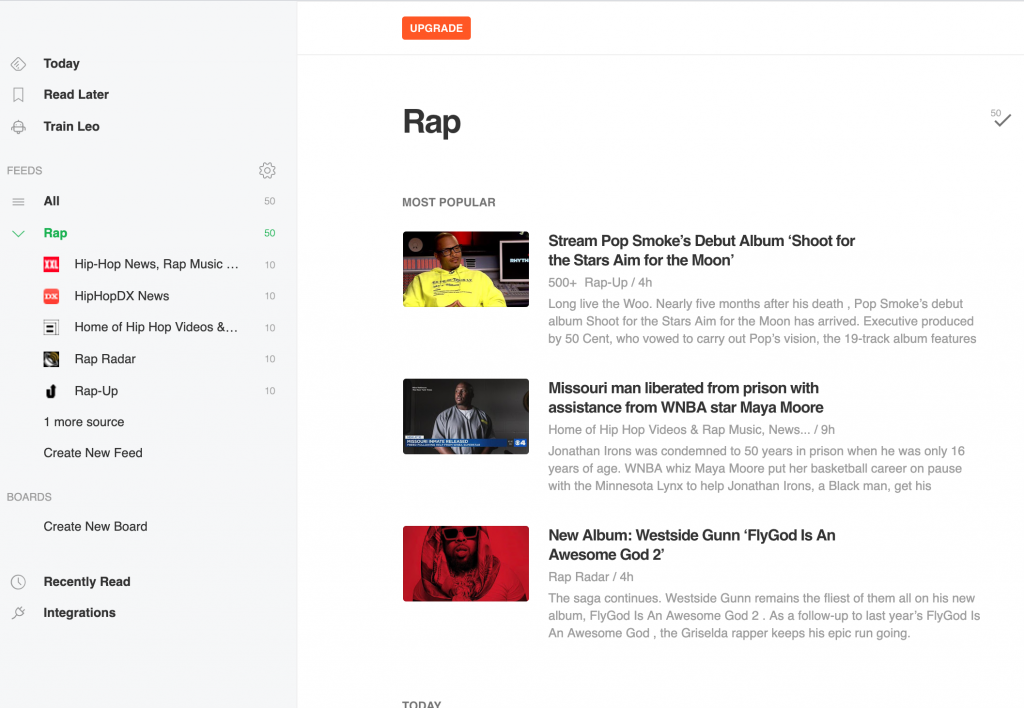Click the Recently Read clock icon

[18, 582]
